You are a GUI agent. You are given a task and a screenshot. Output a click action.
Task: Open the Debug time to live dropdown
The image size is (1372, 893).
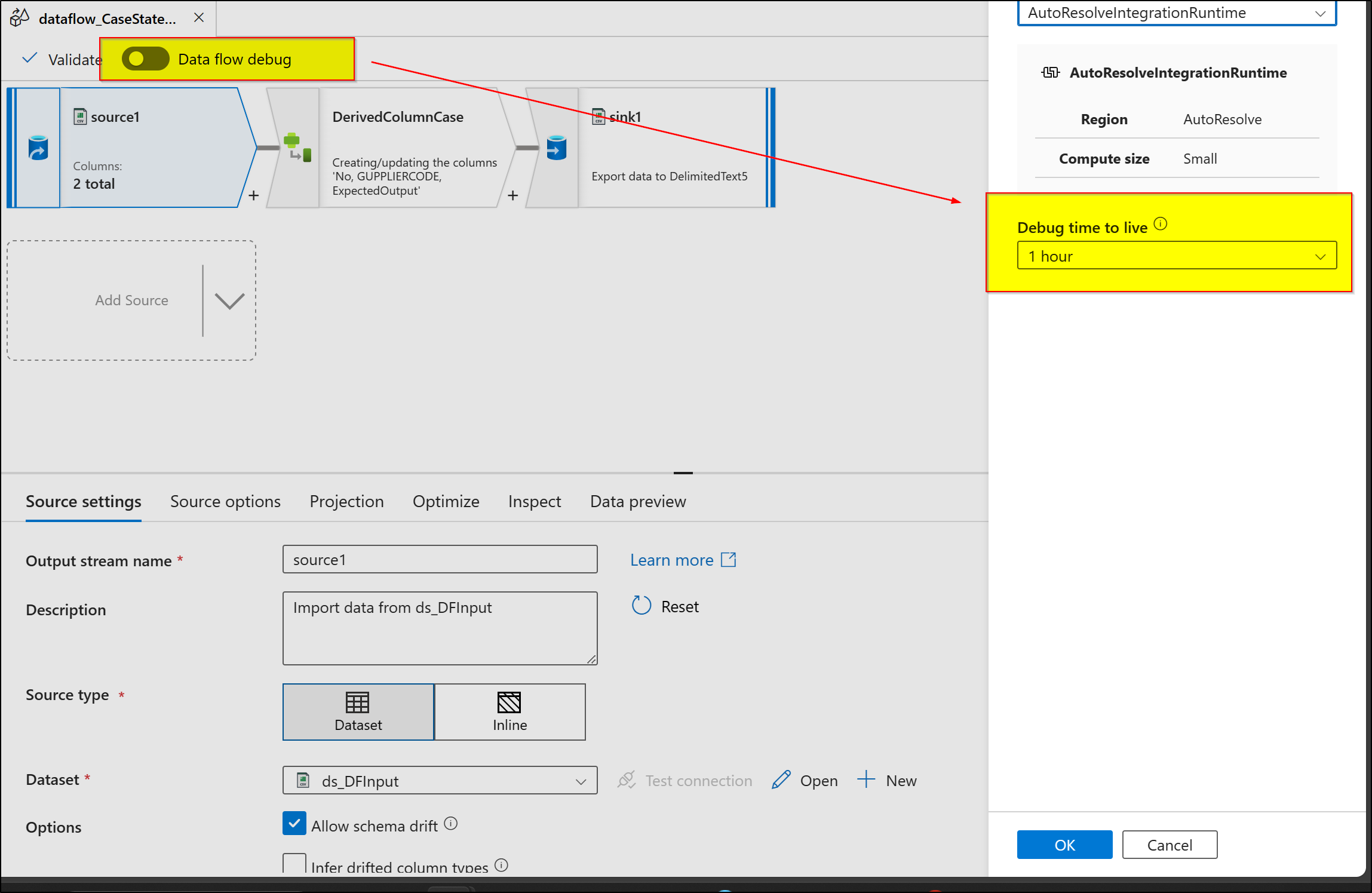point(1177,256)
